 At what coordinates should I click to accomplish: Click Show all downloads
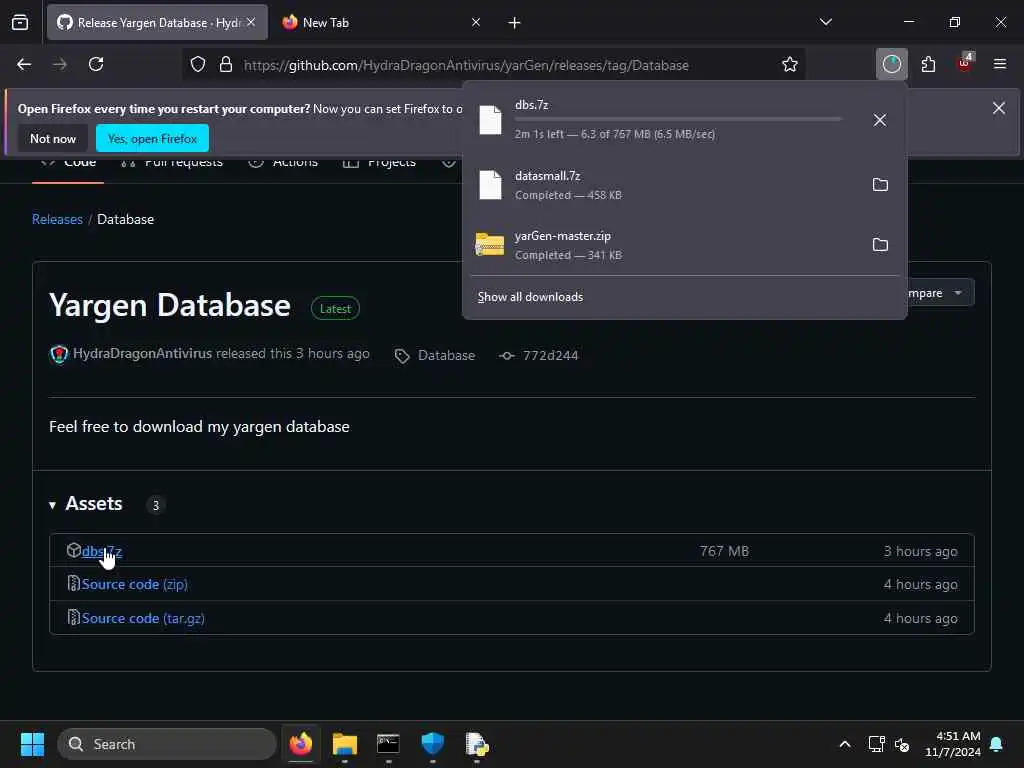pyautogui.click(x=530, y=297)
